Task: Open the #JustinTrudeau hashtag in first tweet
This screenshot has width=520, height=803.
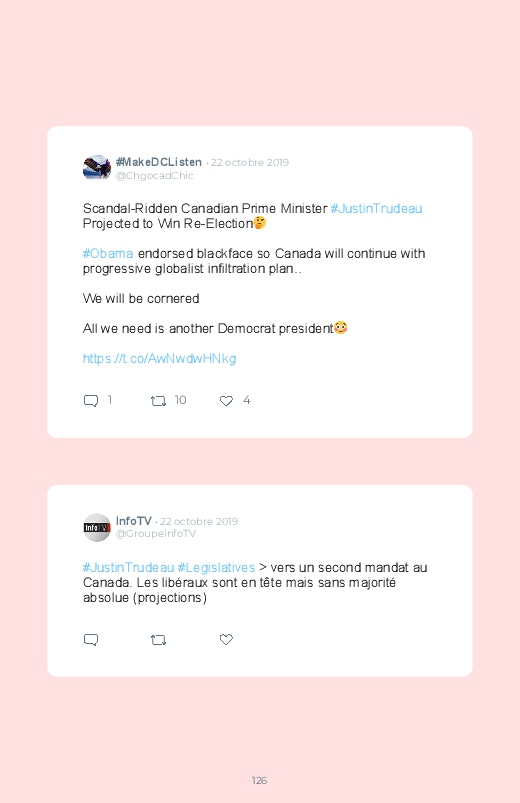Action: 376,208
